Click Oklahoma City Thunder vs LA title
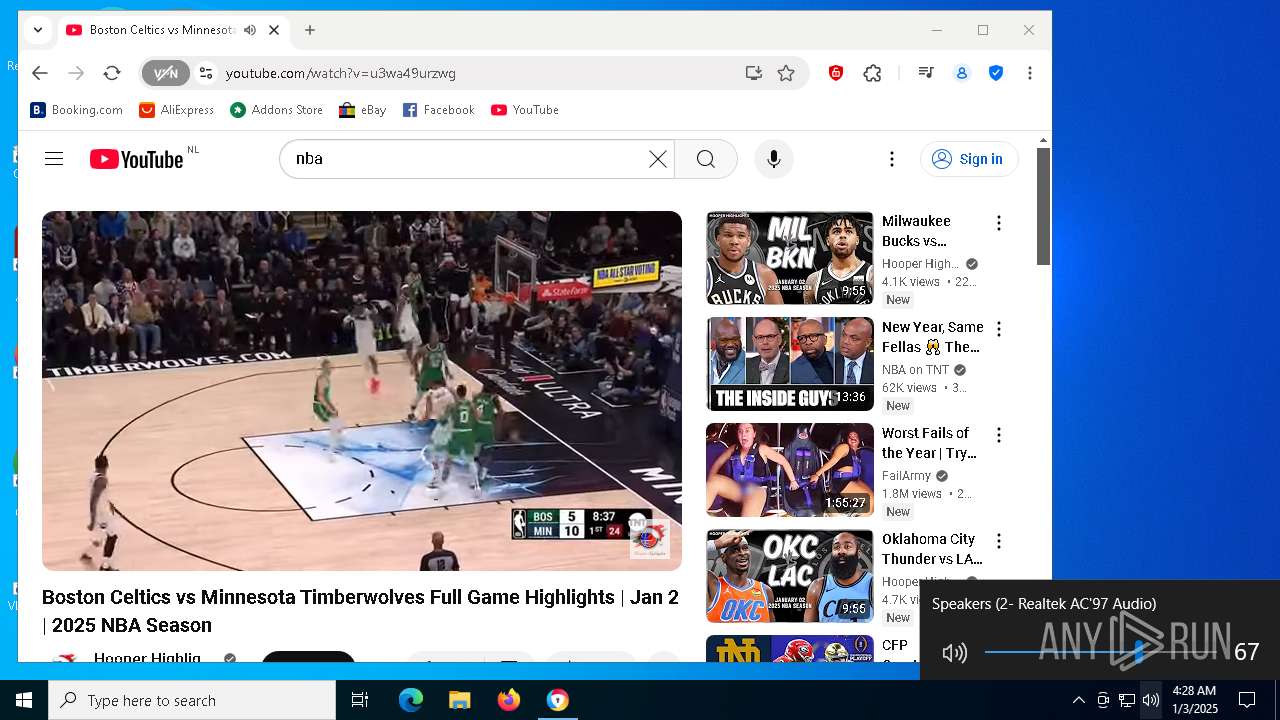The width and height of the screenshot is (1280, 720). click(932, 549)
